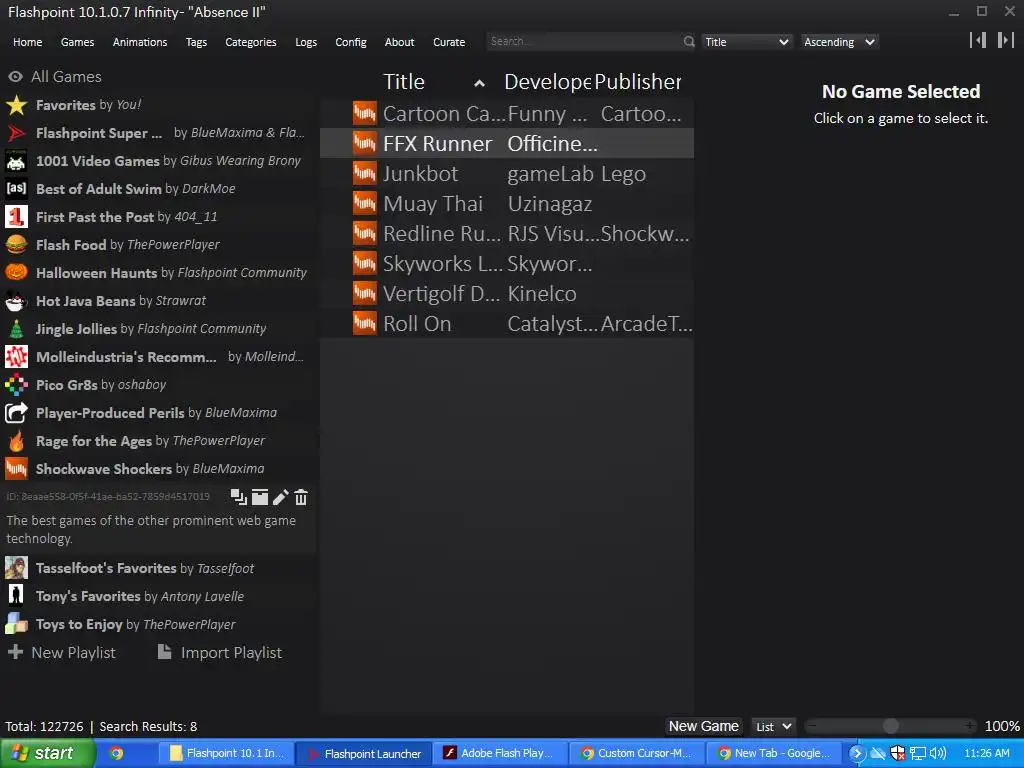The width and height of the screenshot is (1024, 768).
Task: Toggle Title column sort arrow
Action: click(x=479, y=83)
